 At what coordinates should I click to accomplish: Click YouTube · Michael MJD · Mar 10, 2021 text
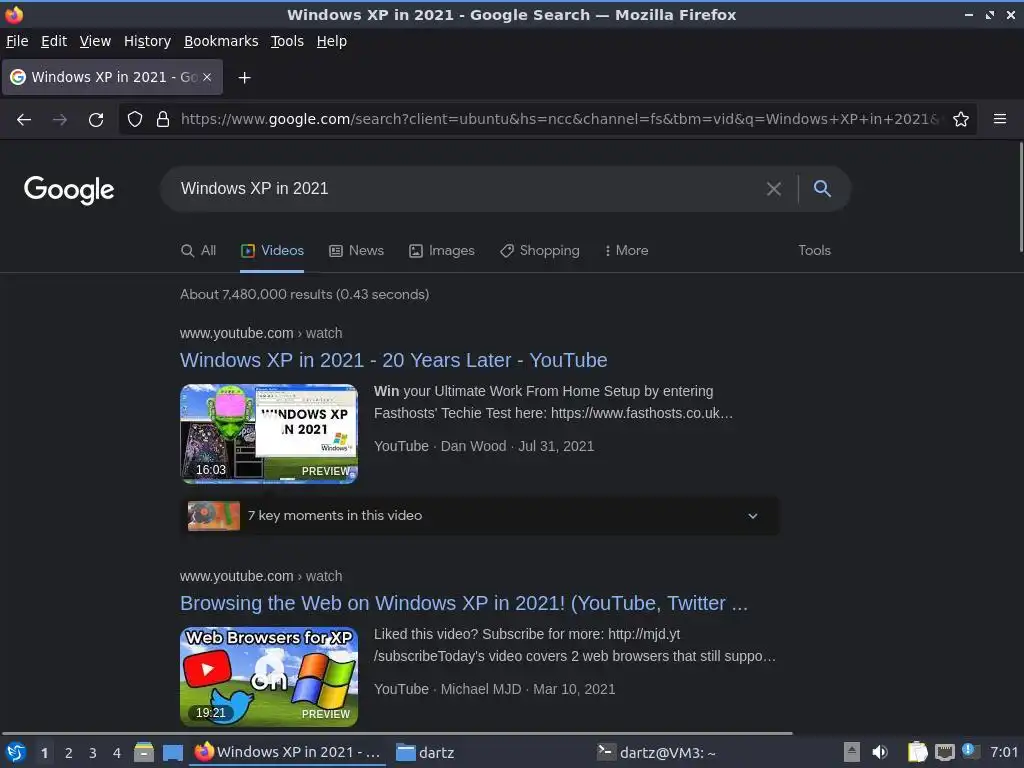tap(494, 690)
